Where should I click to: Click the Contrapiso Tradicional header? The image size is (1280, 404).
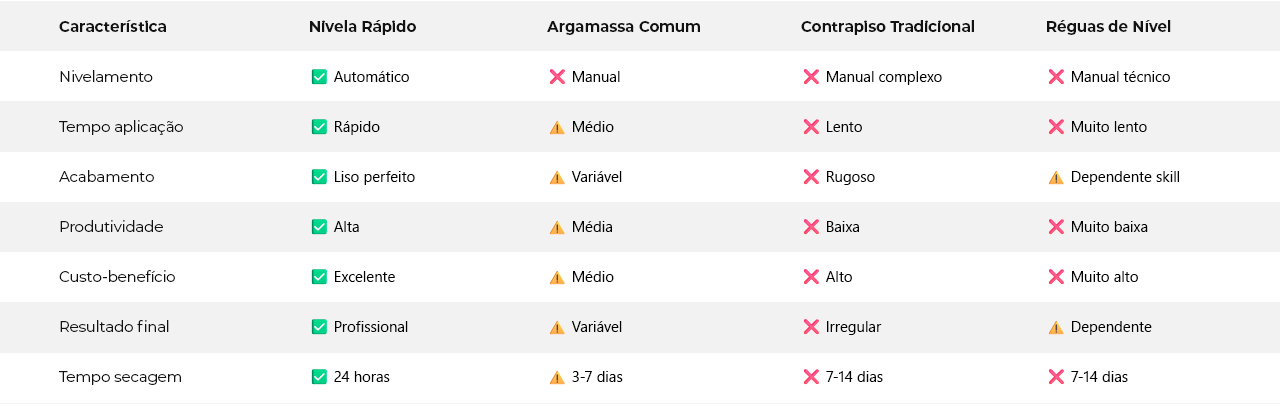pos(887,27)
